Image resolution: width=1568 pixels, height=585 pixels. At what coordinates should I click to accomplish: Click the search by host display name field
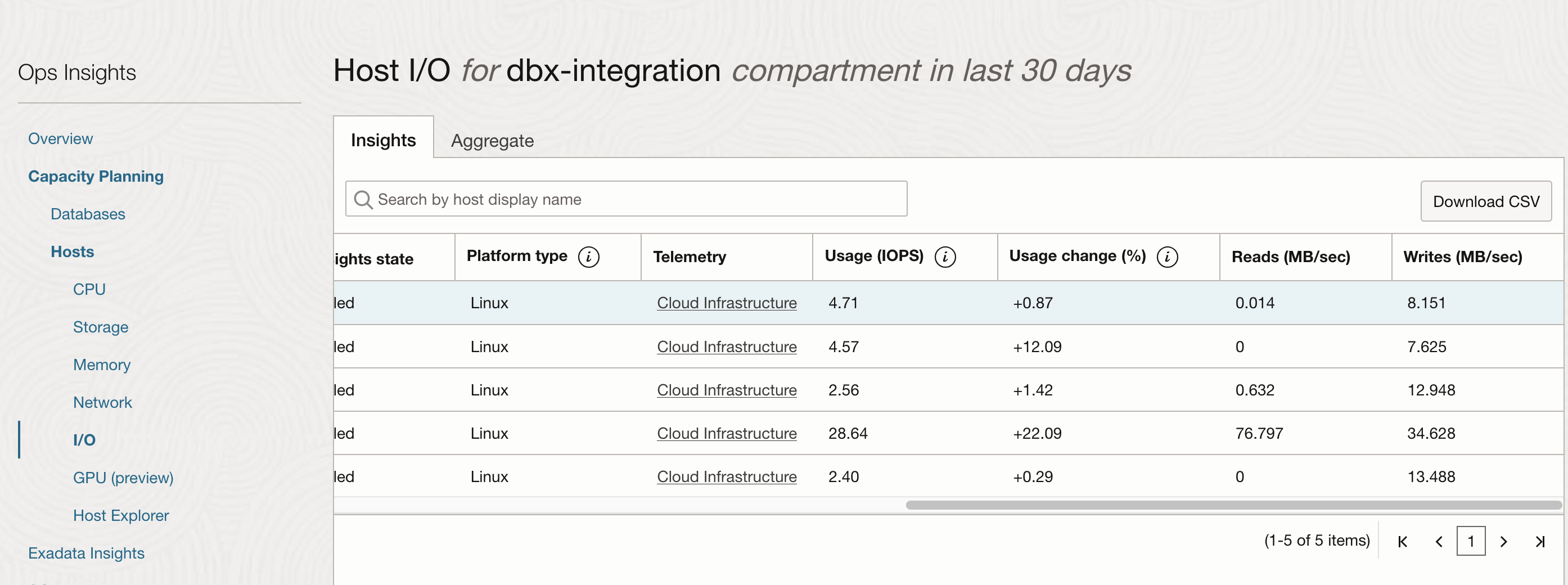[633, 199]
